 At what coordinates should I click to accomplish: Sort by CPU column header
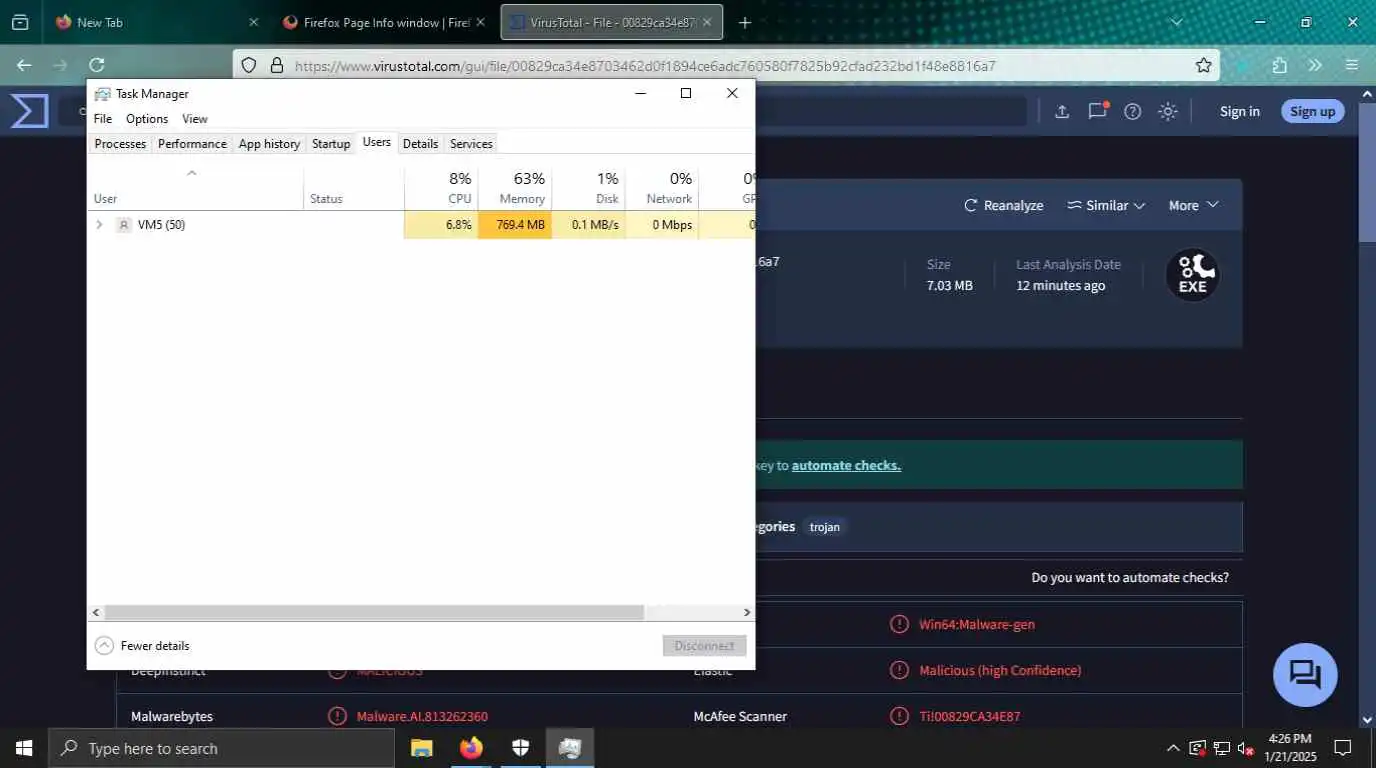point(441,187)
